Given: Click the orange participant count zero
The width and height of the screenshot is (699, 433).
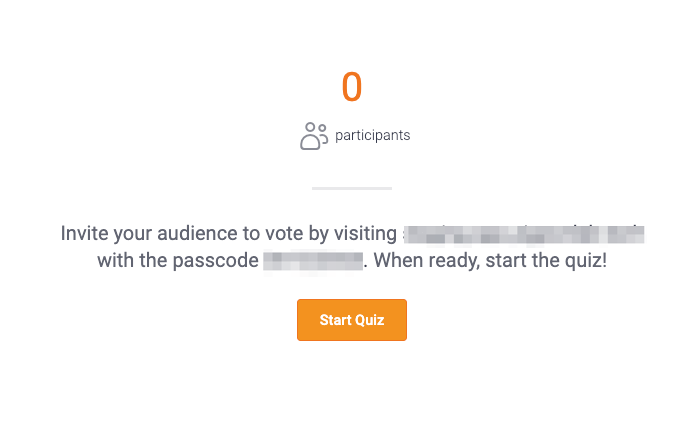Looking at the screenshot, I should 351,87.
